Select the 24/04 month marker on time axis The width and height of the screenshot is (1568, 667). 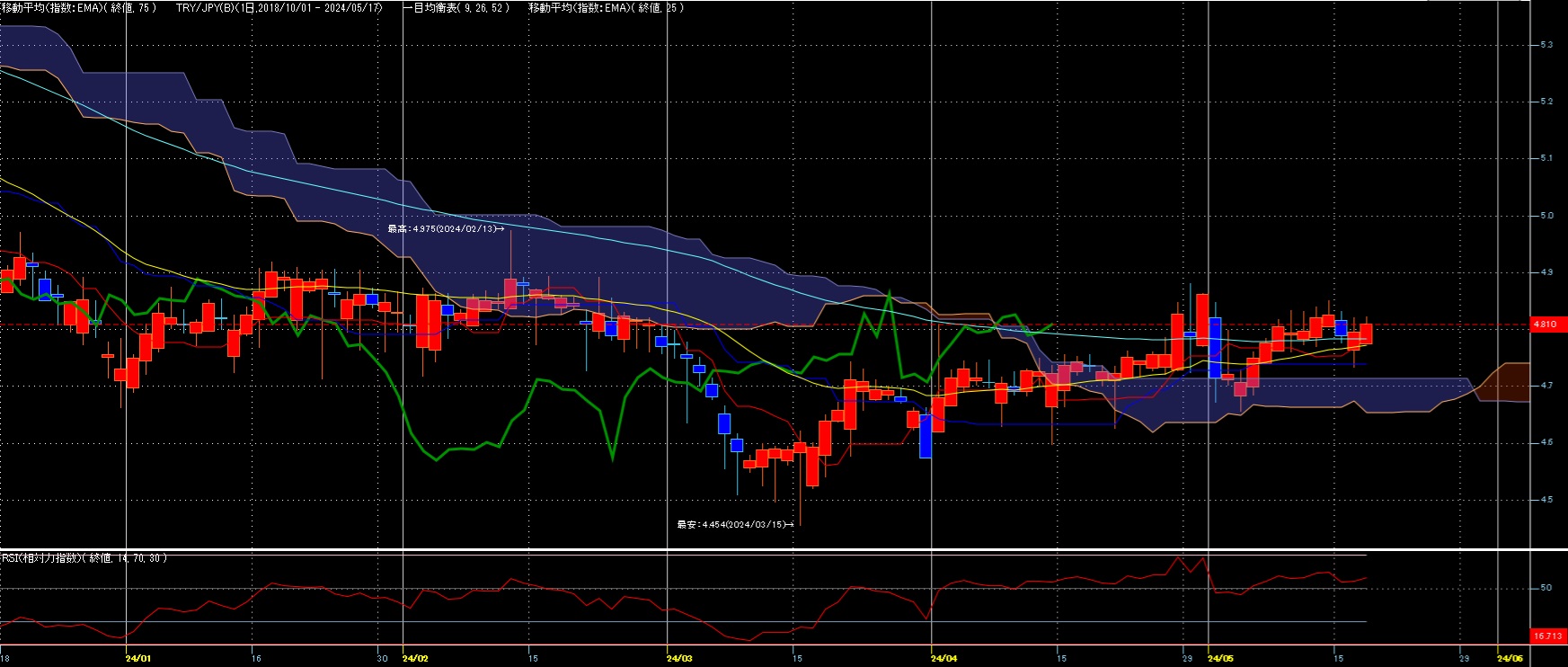point(944,659)
